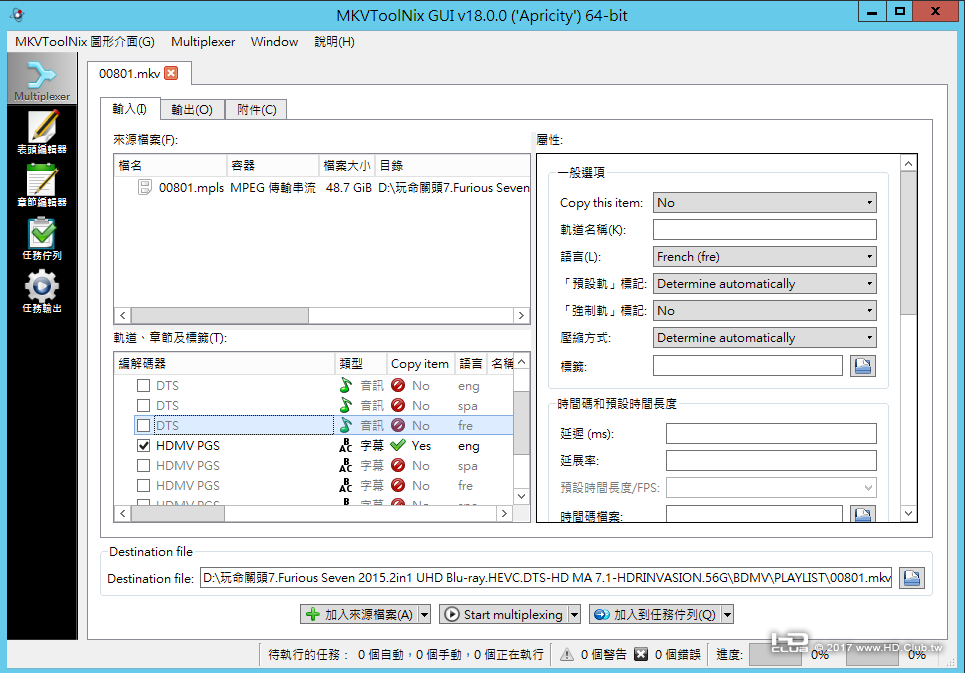The image size is (965, 673).
Task: Click the red No icon on DTS eng row
Action: coord(398,386)
